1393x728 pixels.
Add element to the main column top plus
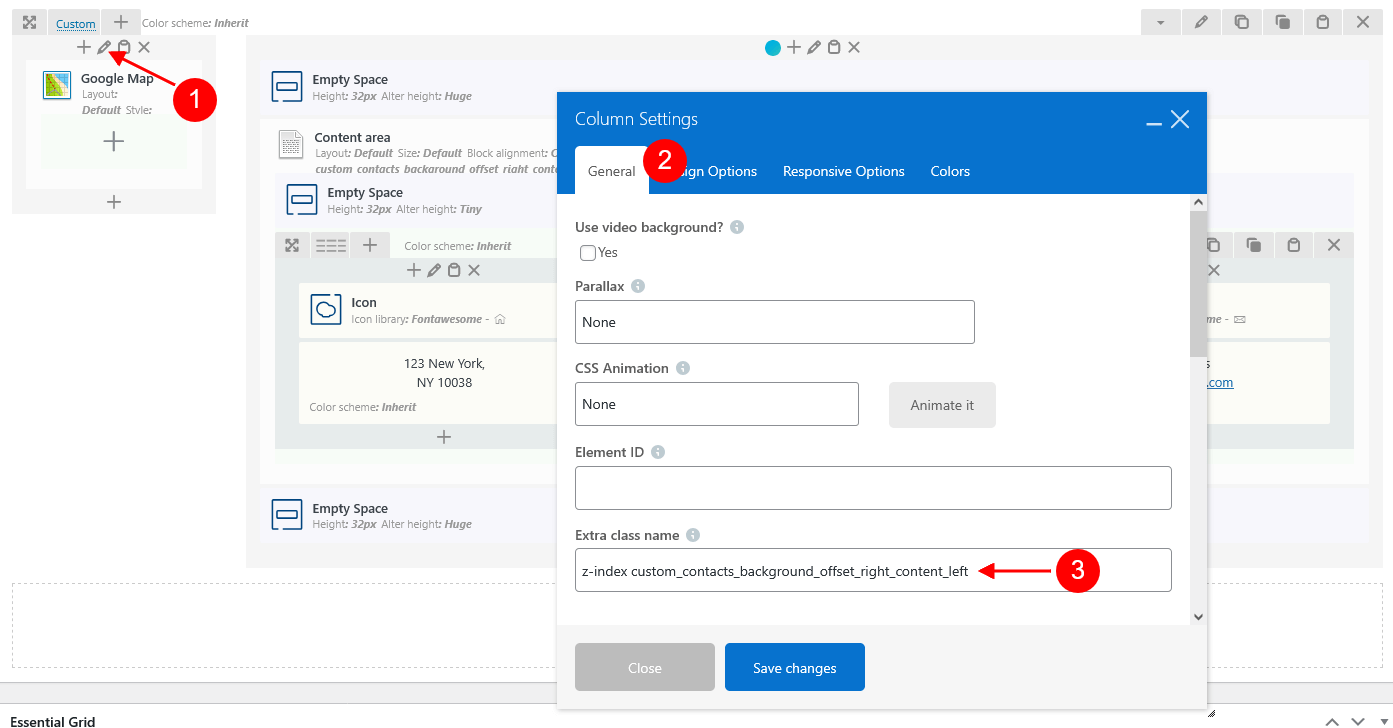coord(794,47)
